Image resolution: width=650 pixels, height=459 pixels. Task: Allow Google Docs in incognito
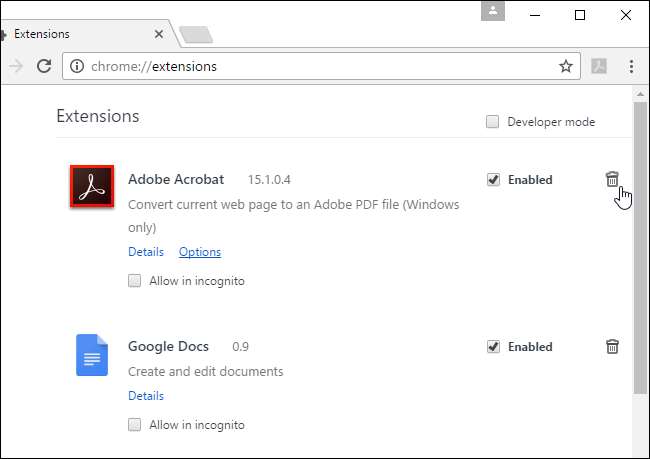coord(135,425)
